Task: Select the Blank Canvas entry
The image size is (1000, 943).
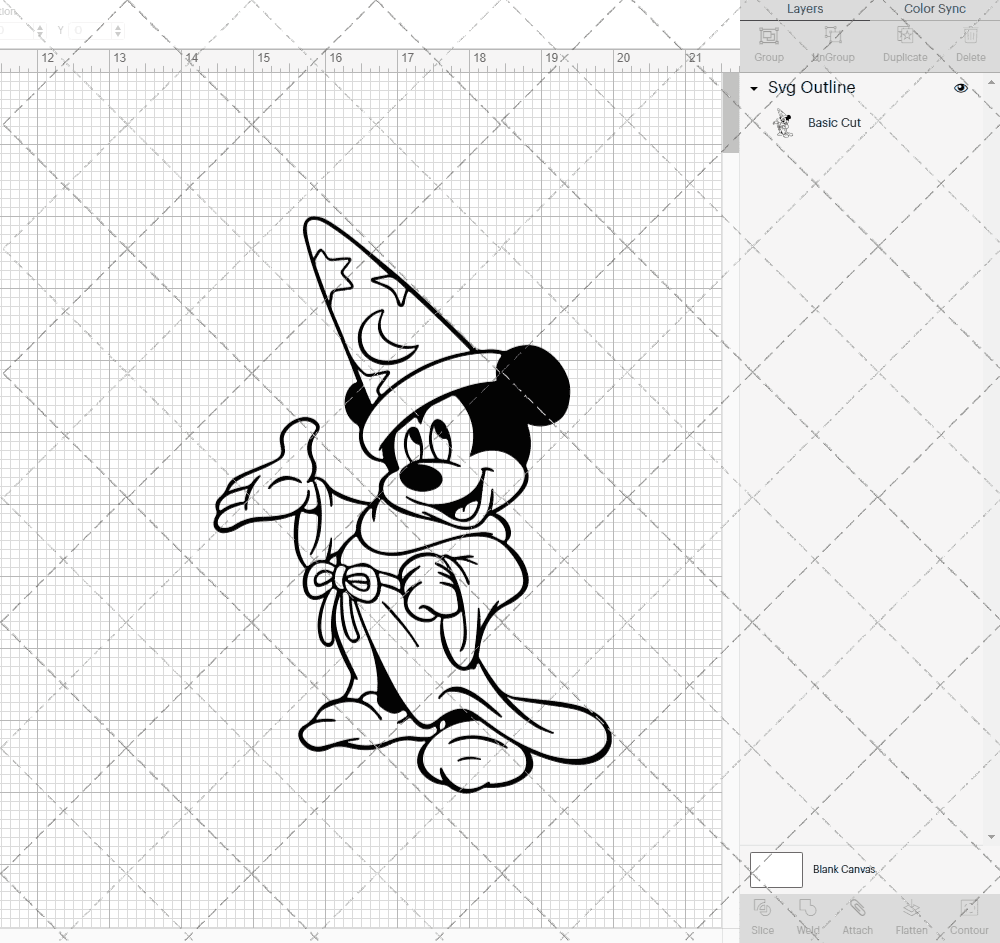Action: coord(843,869)
